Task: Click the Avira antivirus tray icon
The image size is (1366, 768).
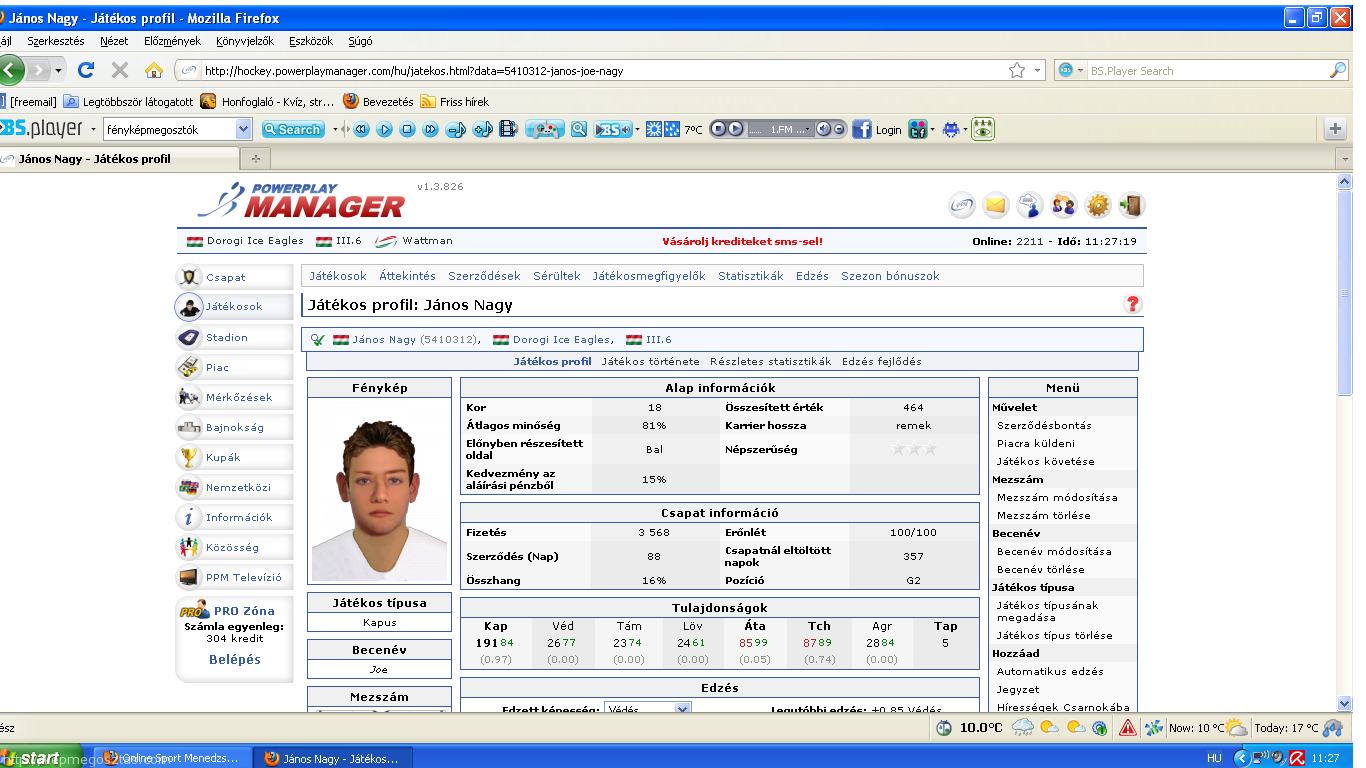Action: [1297, 758]
